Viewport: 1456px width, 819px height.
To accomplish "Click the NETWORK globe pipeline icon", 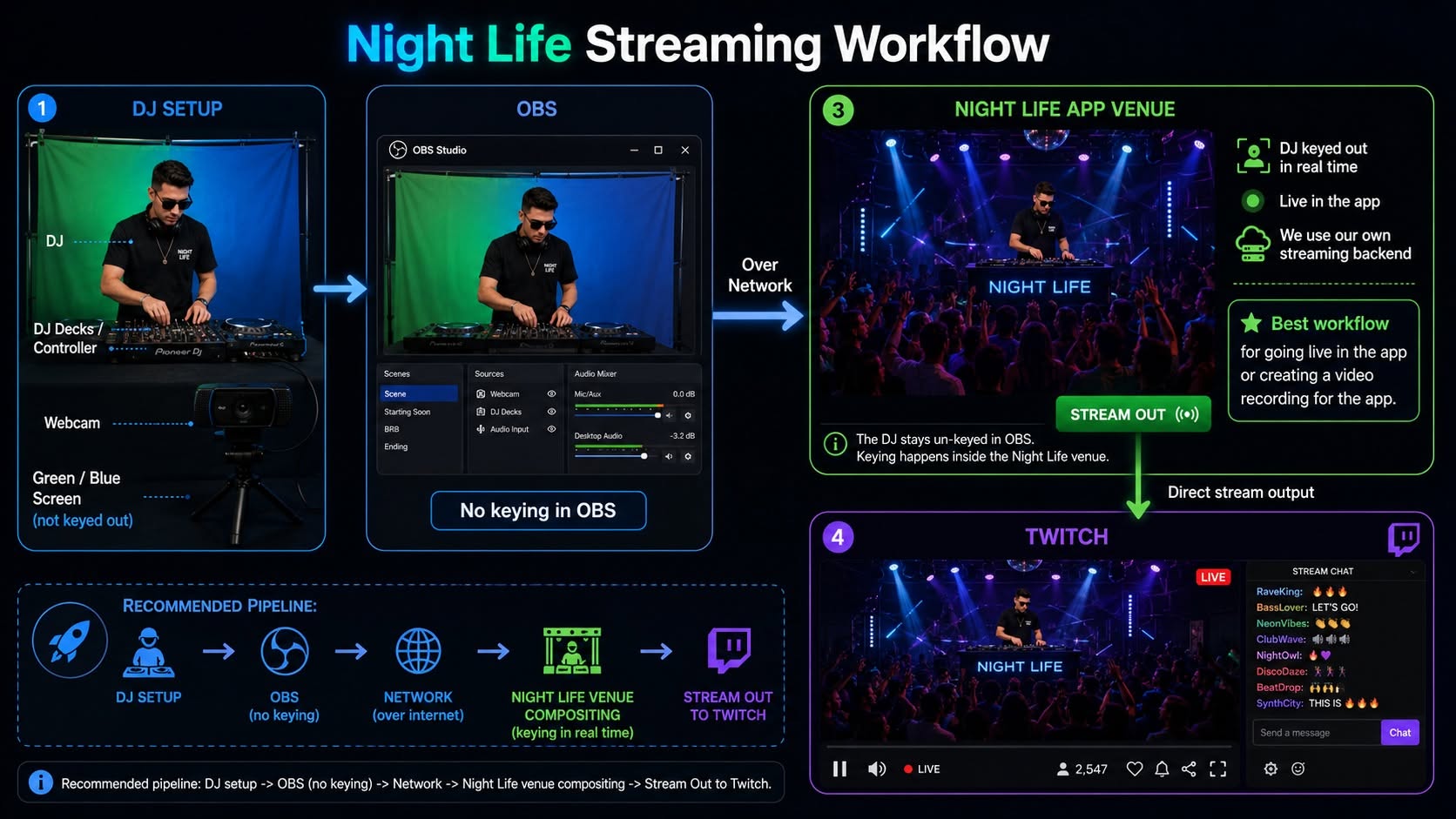I will click(418, 651).
